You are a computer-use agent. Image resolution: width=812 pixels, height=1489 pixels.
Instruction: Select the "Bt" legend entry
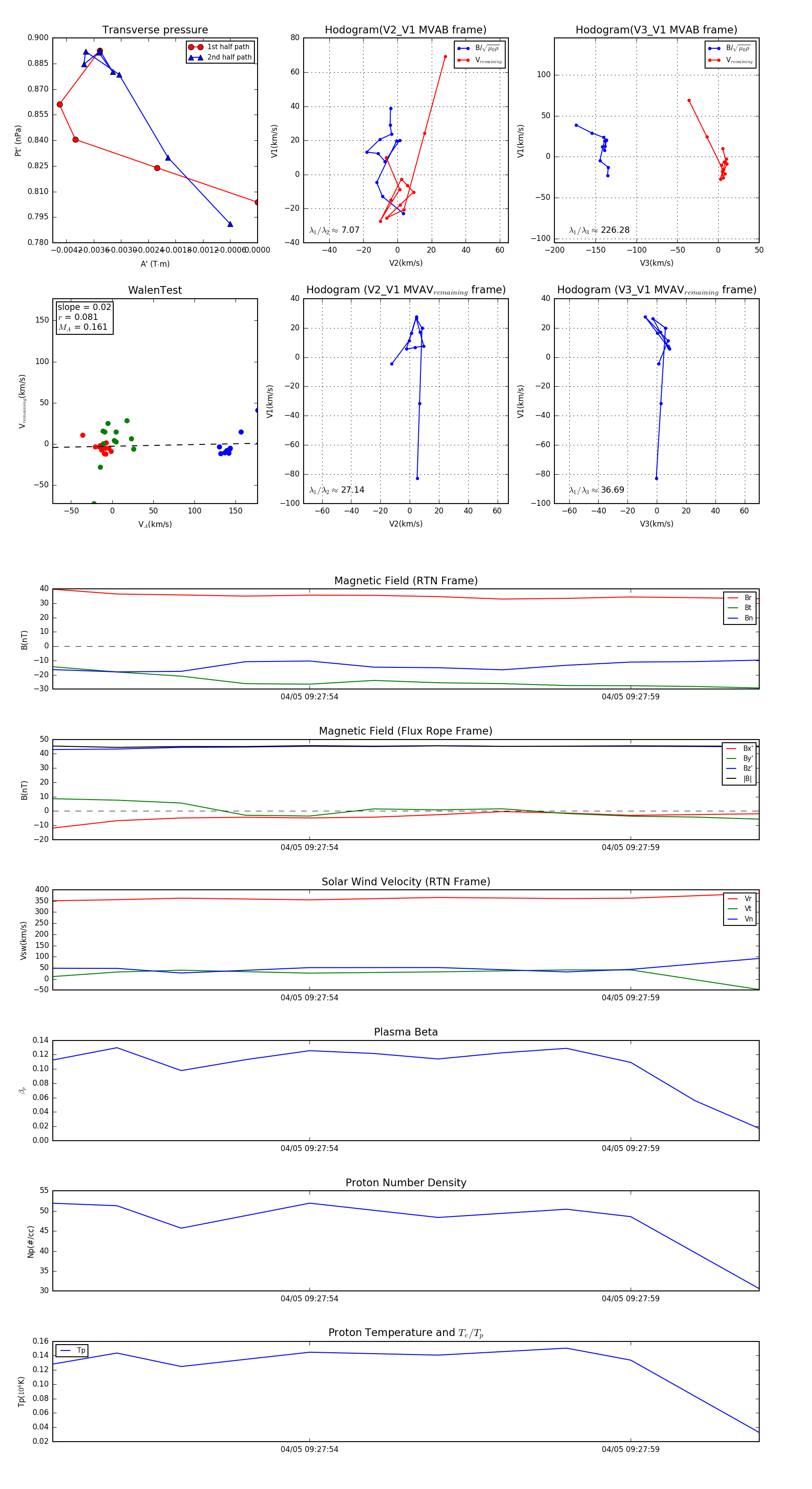click(740, 608)
